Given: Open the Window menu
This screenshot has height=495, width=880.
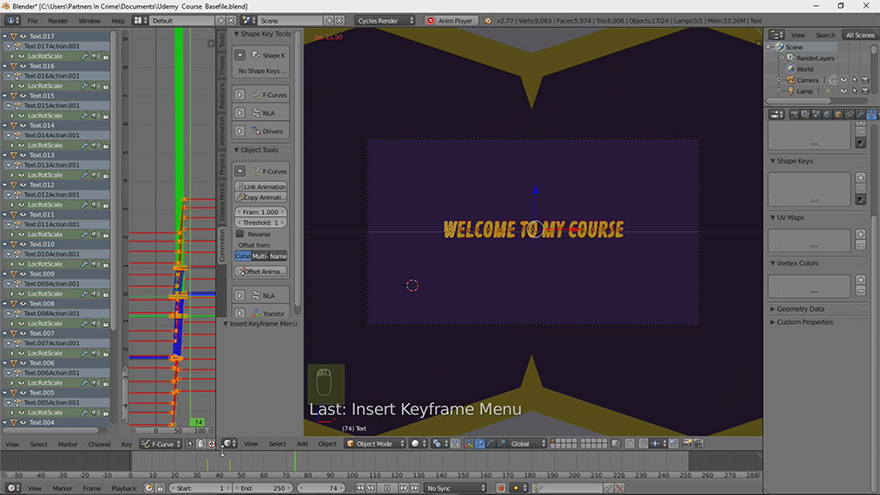Looking at the screenshot, I should pos(89,21).
